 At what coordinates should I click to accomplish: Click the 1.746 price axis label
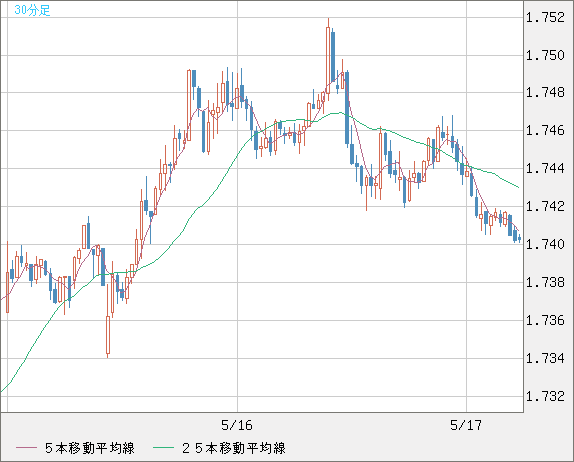545,130
